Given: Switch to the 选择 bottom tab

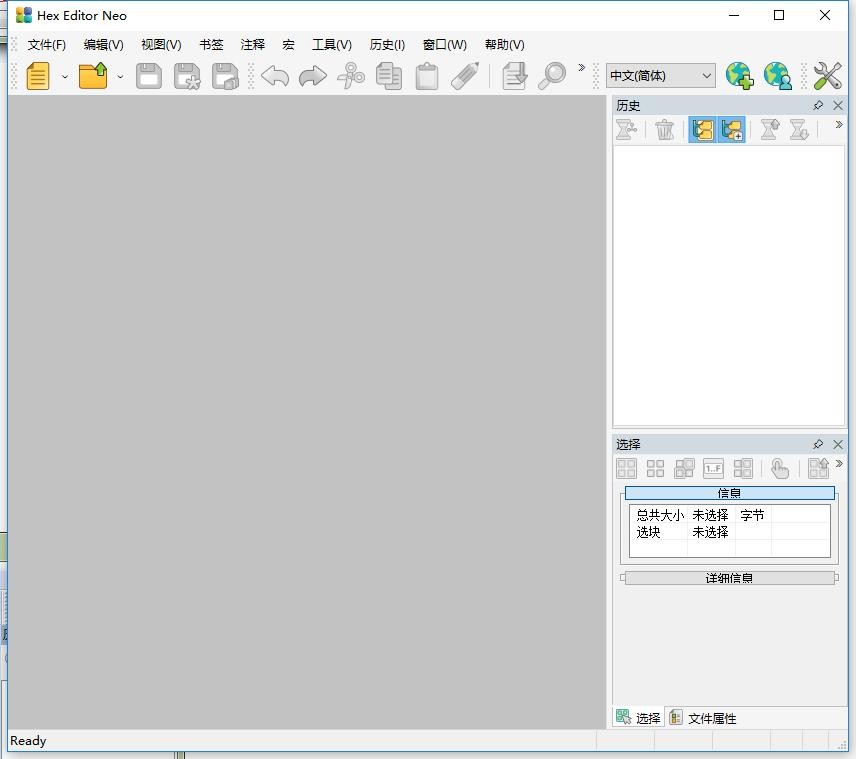Looking at the screenshot, I should (638, 718).
